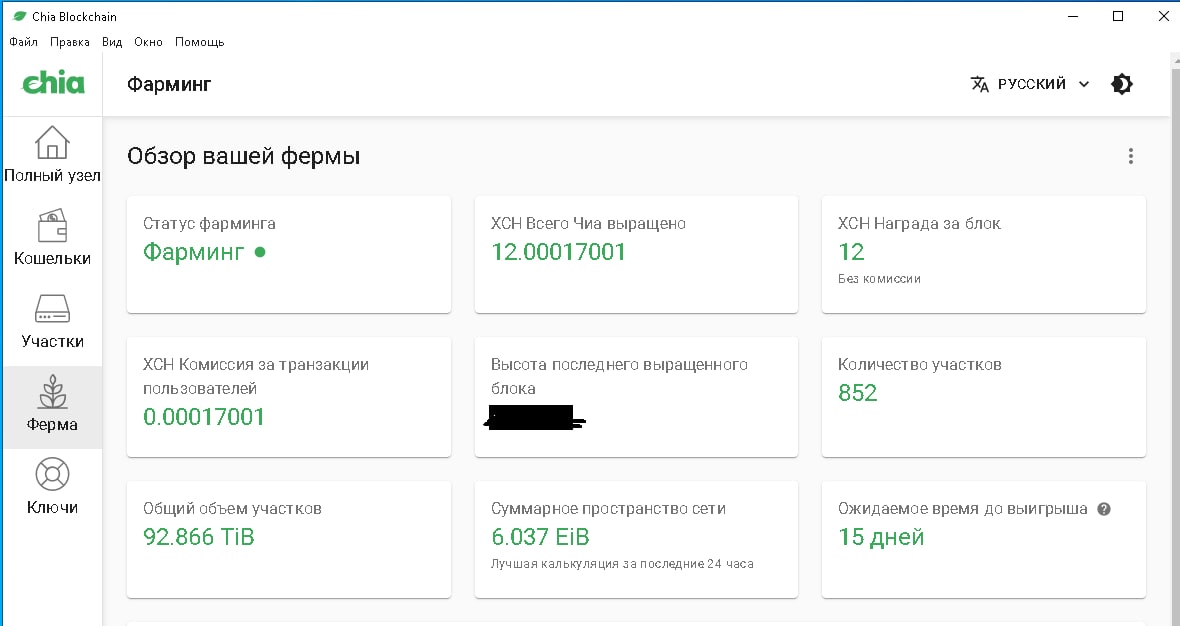
Task: Click the expected time value 15 дней
Action: tap(881, 536)
